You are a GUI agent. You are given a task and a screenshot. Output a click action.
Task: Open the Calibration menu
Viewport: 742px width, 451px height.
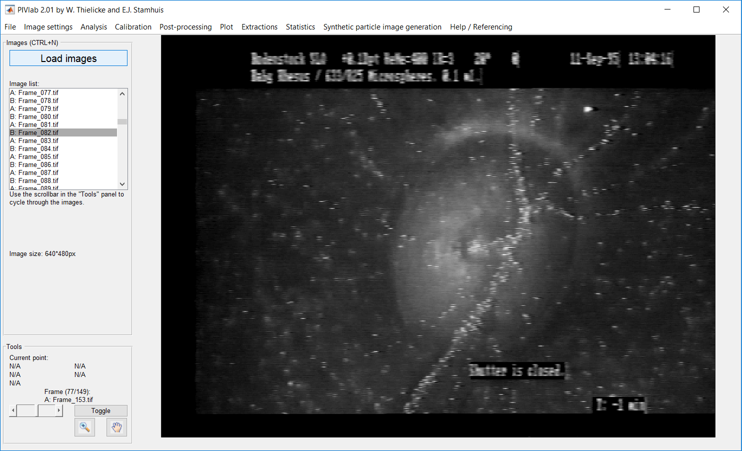click(x=133, y=27)
